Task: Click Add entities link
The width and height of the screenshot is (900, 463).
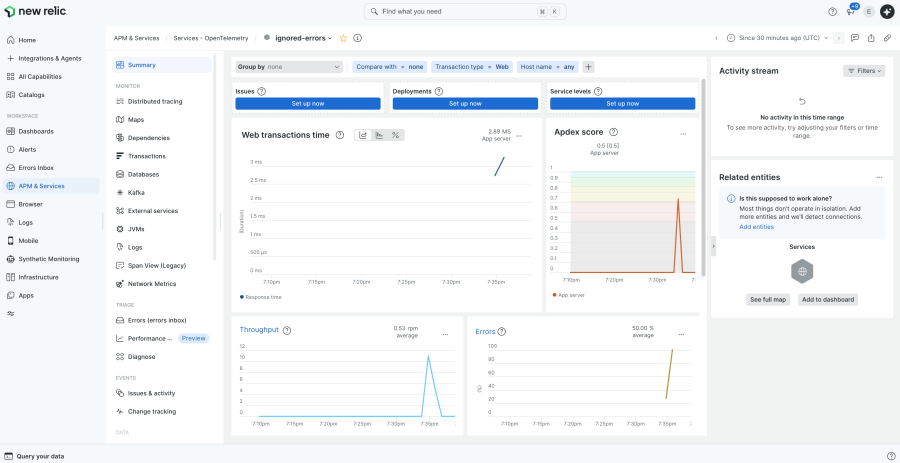Action: (x=757, y=227)
